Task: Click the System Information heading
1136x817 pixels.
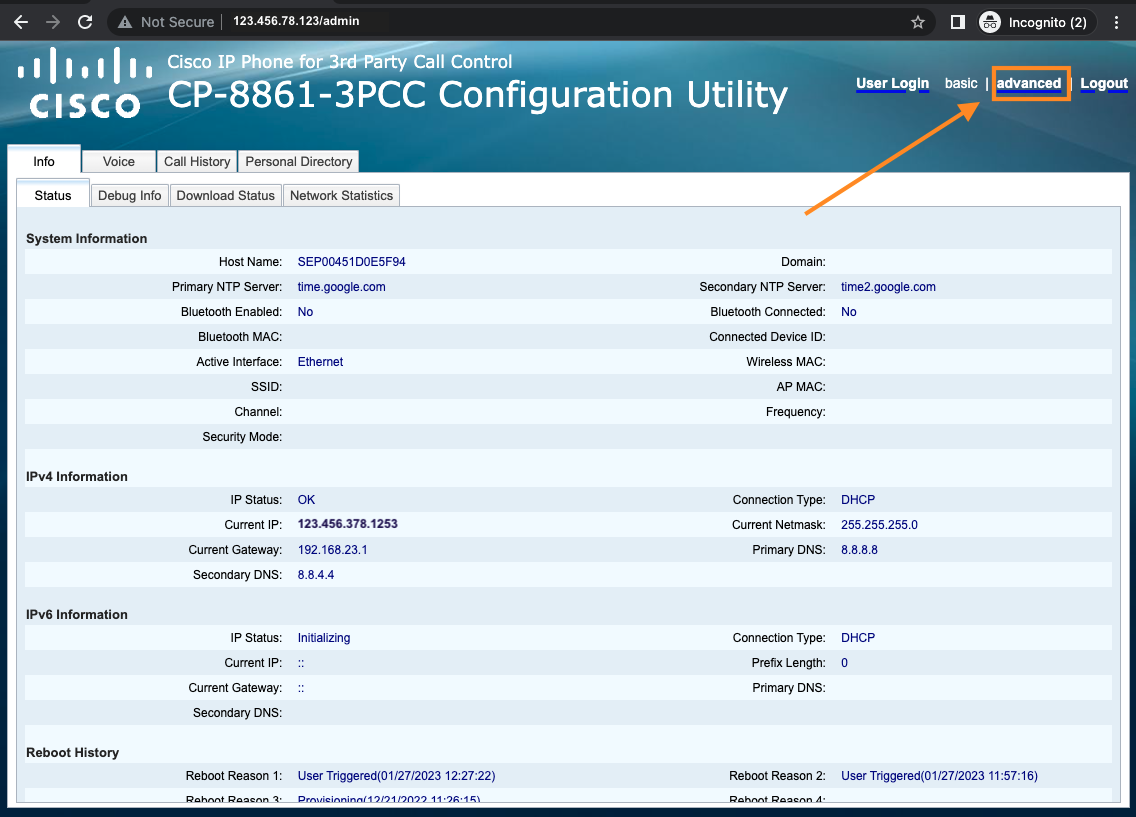Action: tap(86, 239)
